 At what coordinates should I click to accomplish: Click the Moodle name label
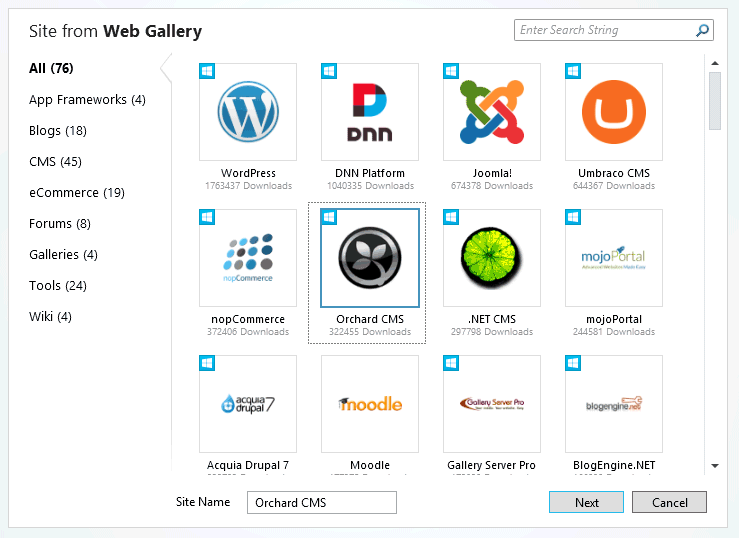point(370,465)
